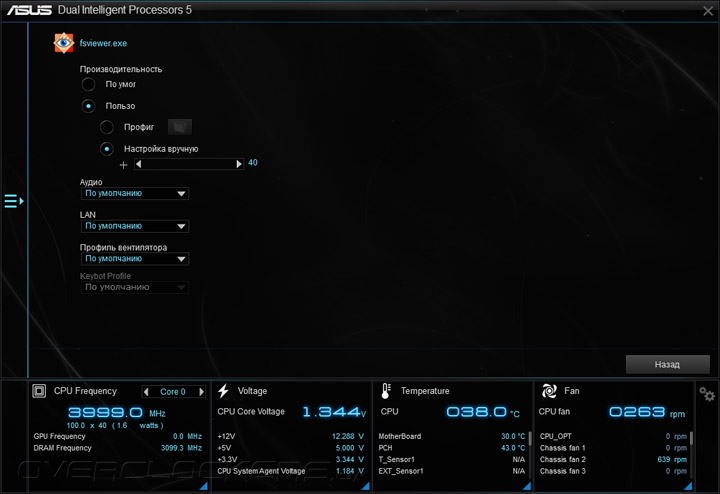Open the Аудио dropdown

pyautogui.click(x=135, y=194)
